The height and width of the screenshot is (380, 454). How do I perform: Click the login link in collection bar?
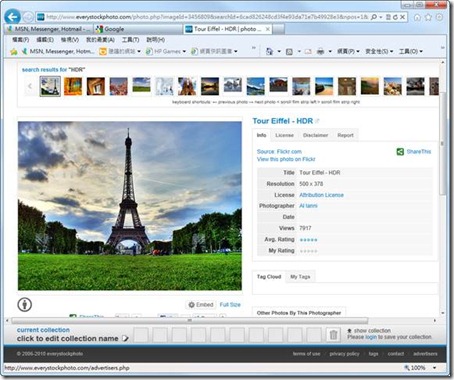coord(371,337)
